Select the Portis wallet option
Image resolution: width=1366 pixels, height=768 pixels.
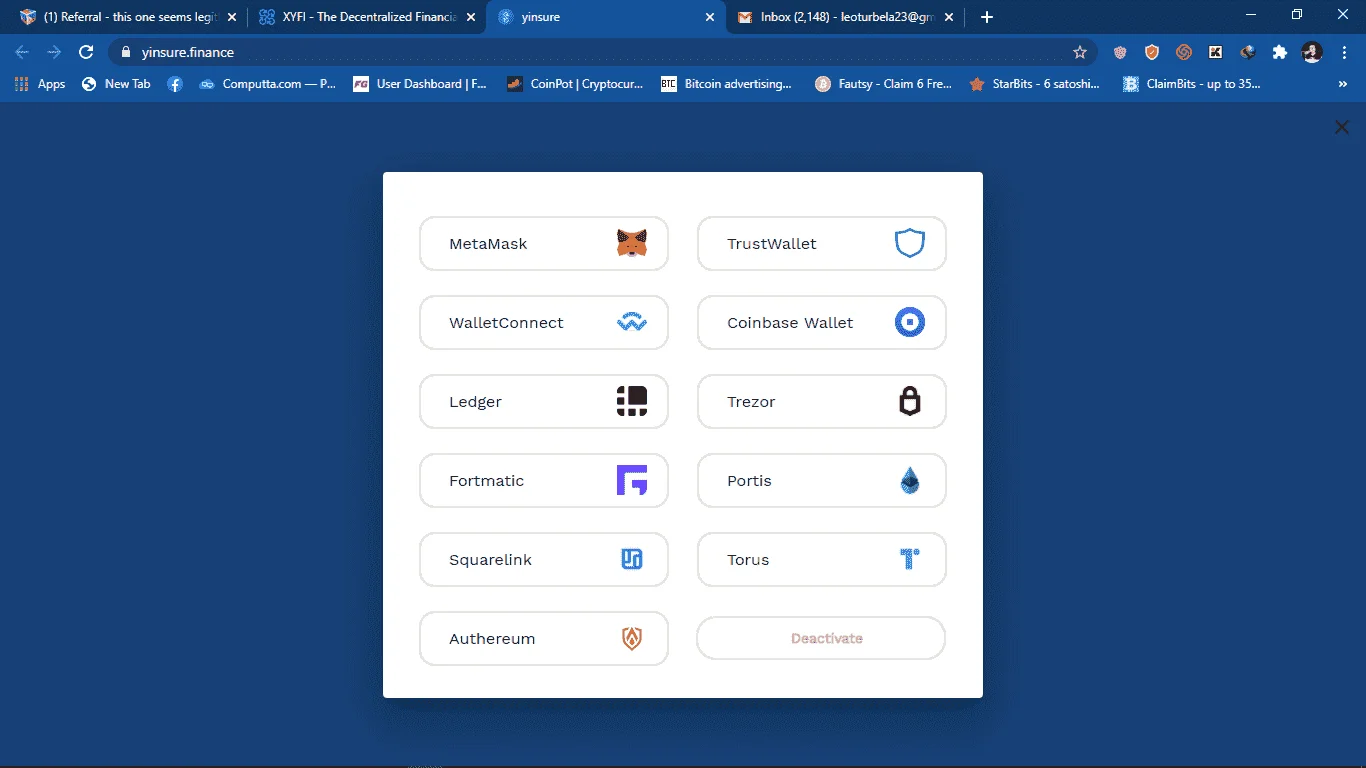coord(822,481)
